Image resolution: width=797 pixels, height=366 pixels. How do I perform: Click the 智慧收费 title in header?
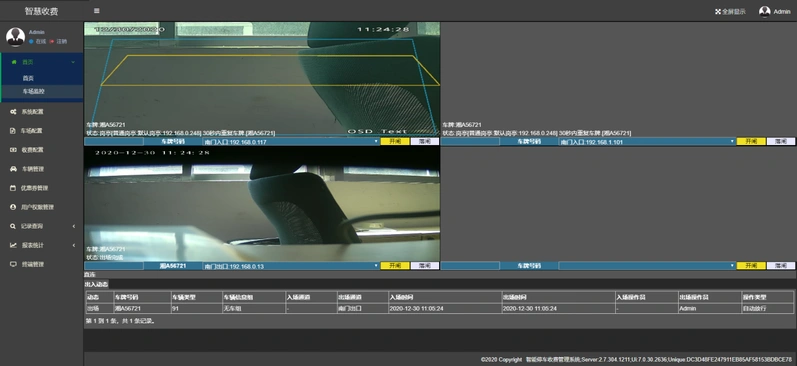click(41, 11)
